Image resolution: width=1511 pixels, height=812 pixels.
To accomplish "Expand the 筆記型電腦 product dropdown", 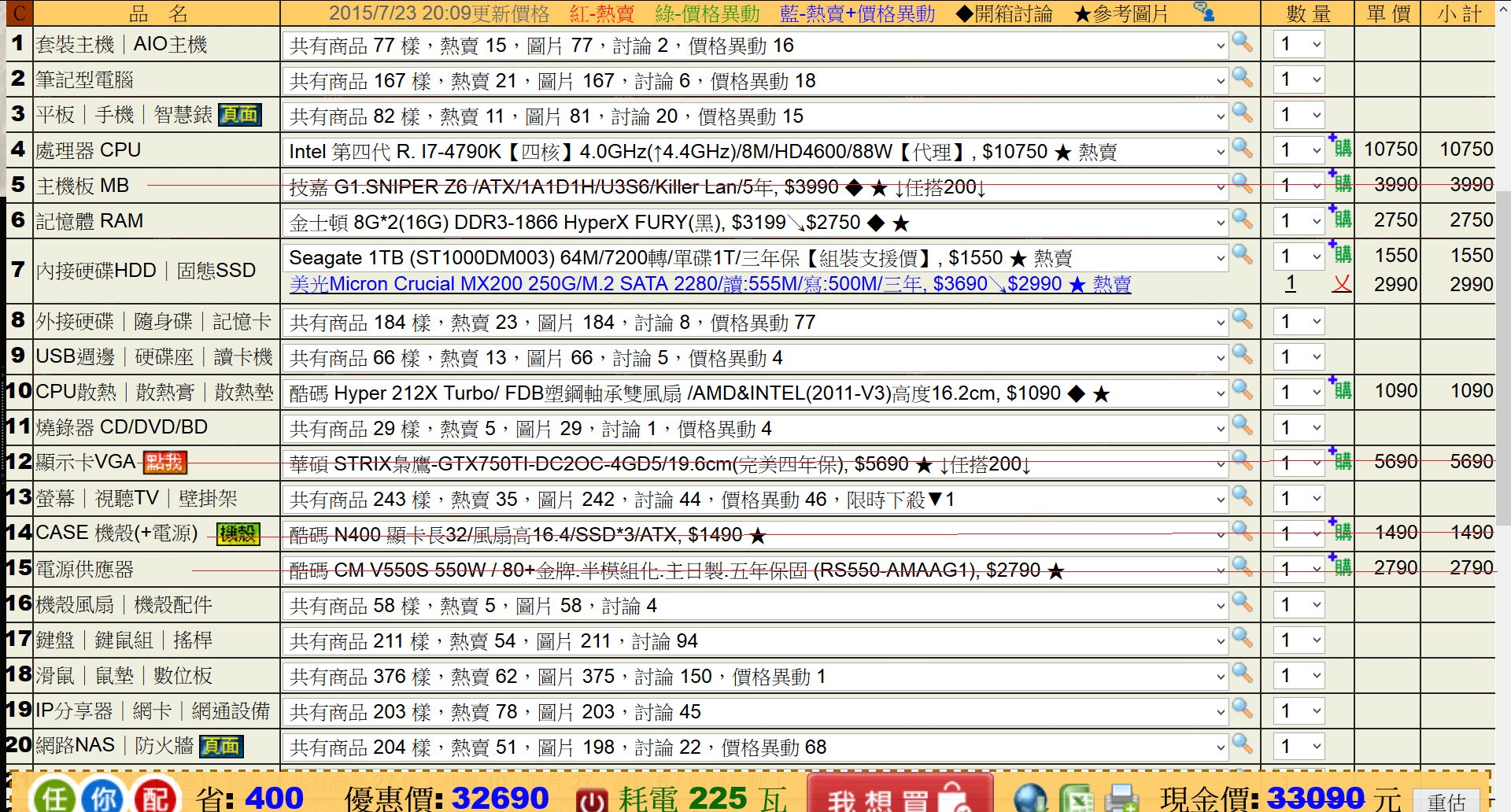I will point(755,80).
